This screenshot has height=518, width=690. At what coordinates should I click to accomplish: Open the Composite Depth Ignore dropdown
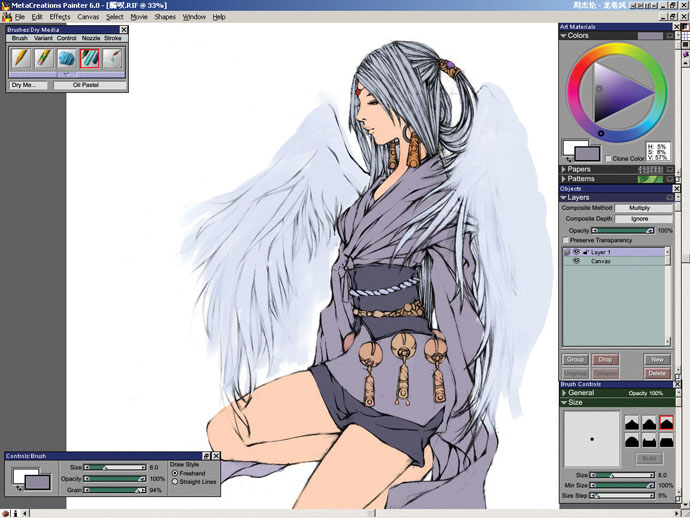pos(643,219)
